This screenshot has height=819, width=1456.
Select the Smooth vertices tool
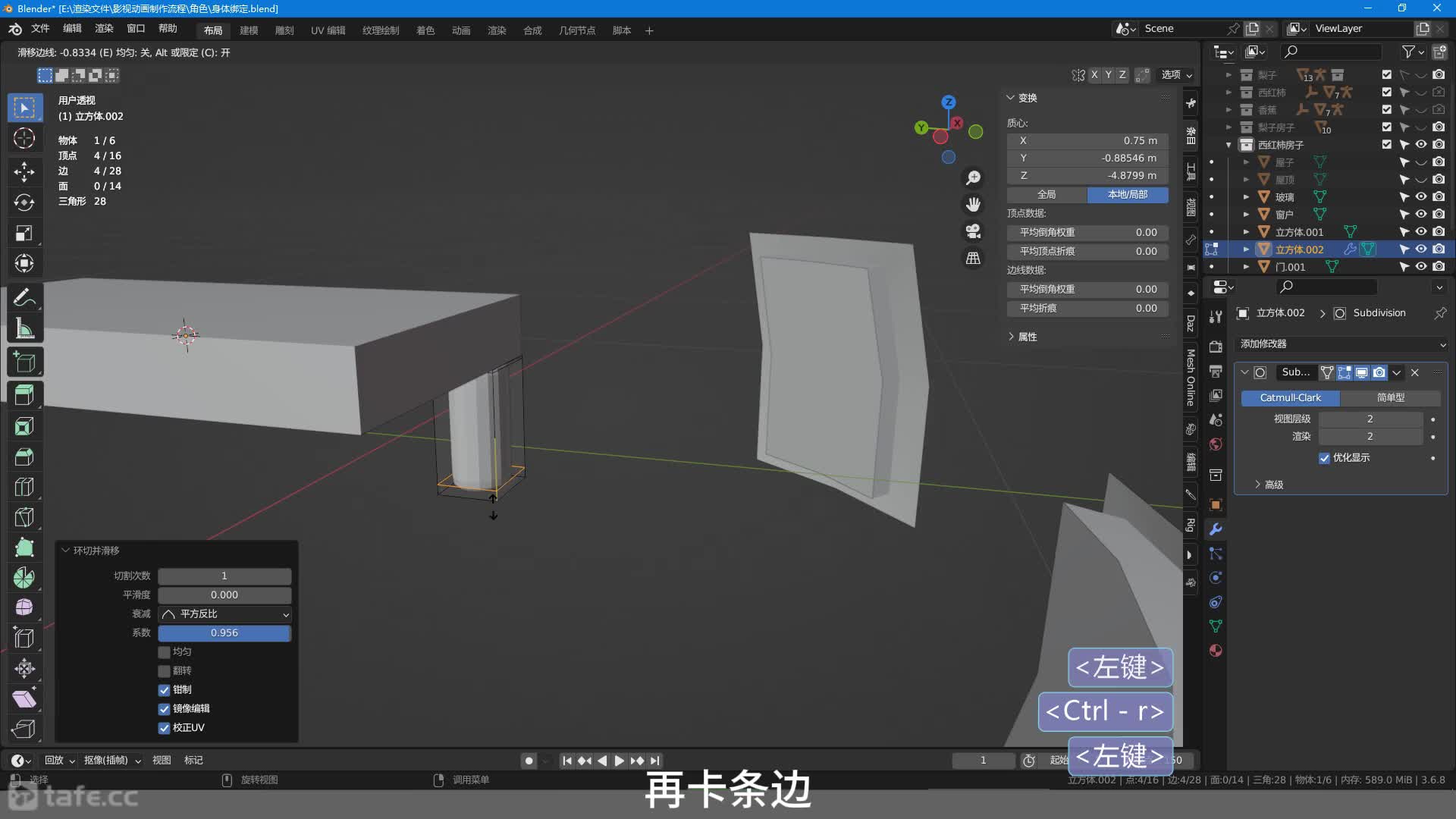(24, 608)
